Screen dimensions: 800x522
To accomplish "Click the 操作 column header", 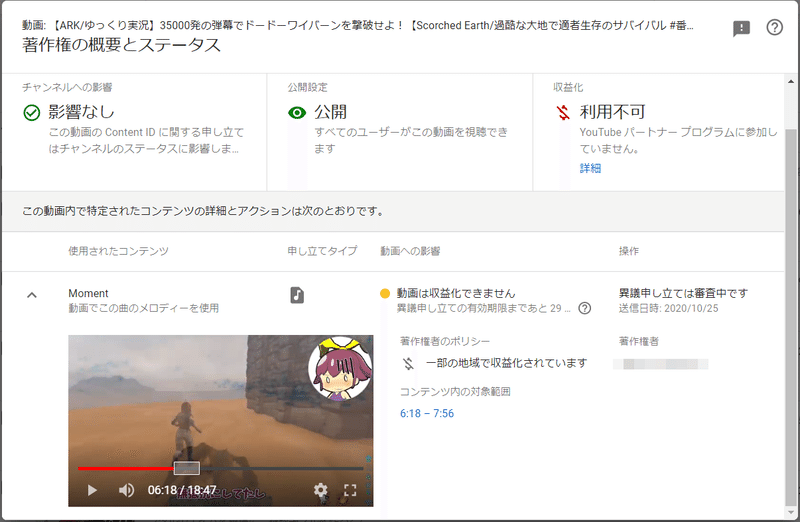I will (x=629, y=251).
